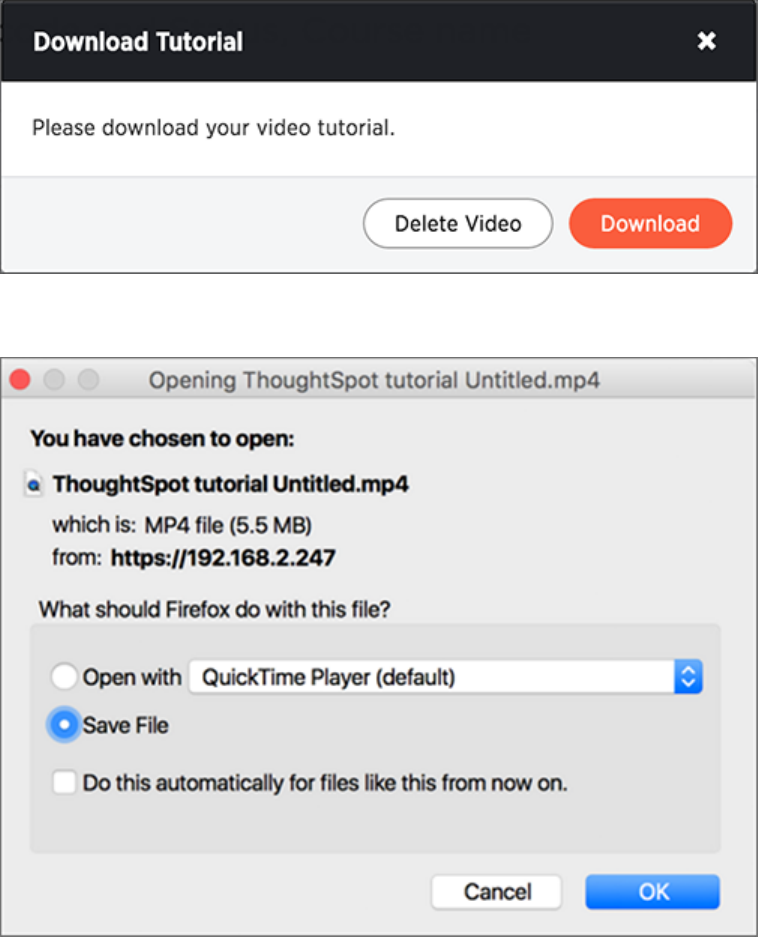
Task: Close the Download Tutorial dialog with X
Action: pyautogui.click(x=706, y=41)
